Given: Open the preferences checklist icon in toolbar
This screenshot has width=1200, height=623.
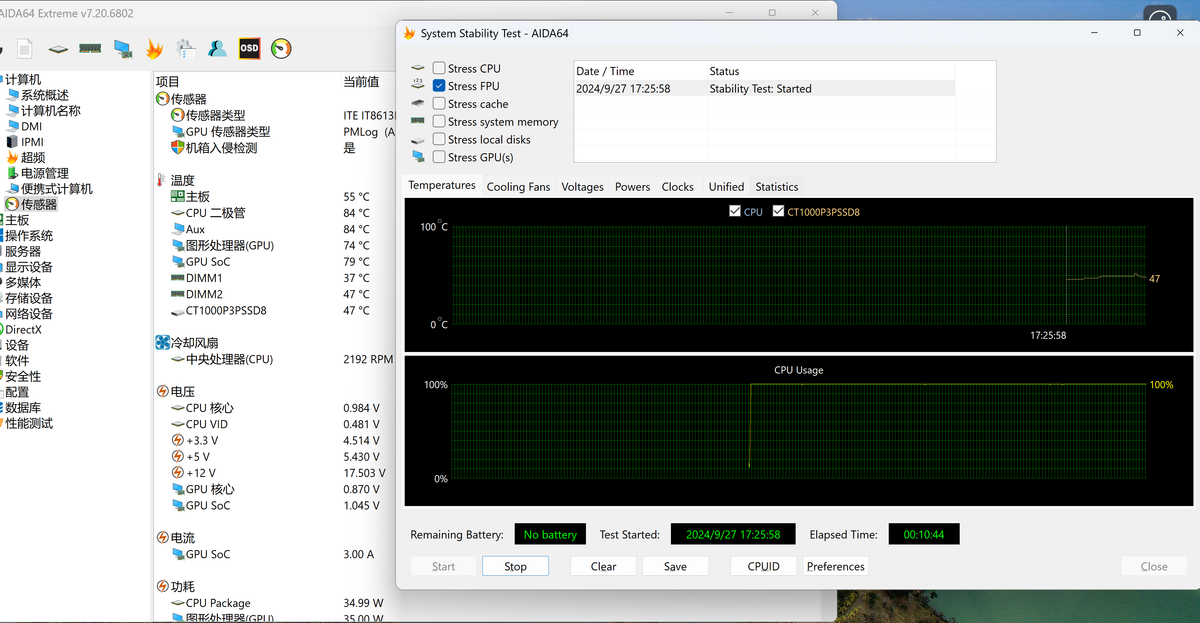Looking at the screenshot, I should pos(186,48).
